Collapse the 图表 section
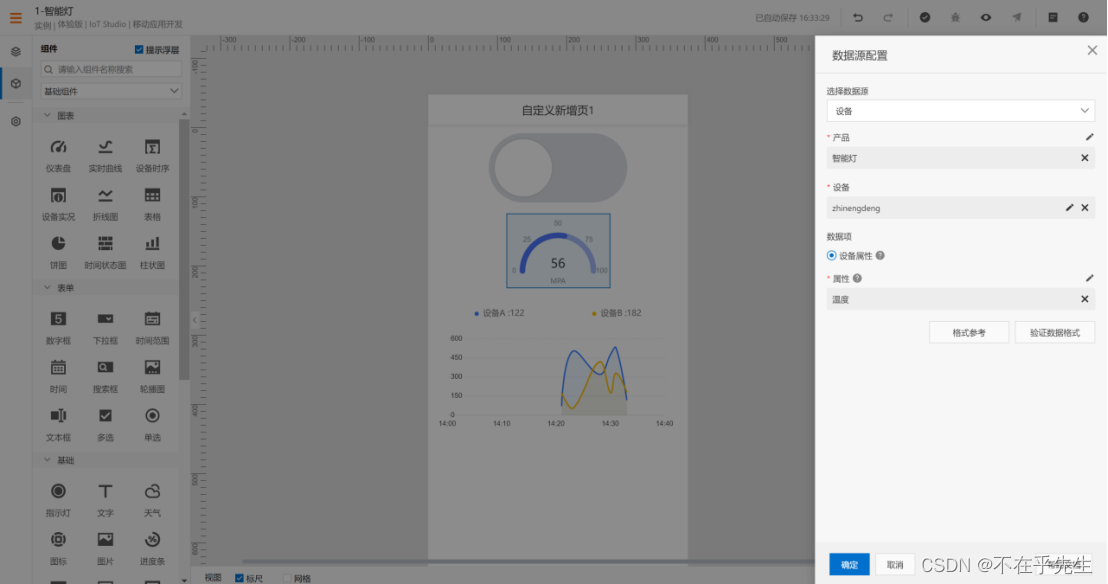Viewport: 1108px width, 584px height. coord(47,115)
